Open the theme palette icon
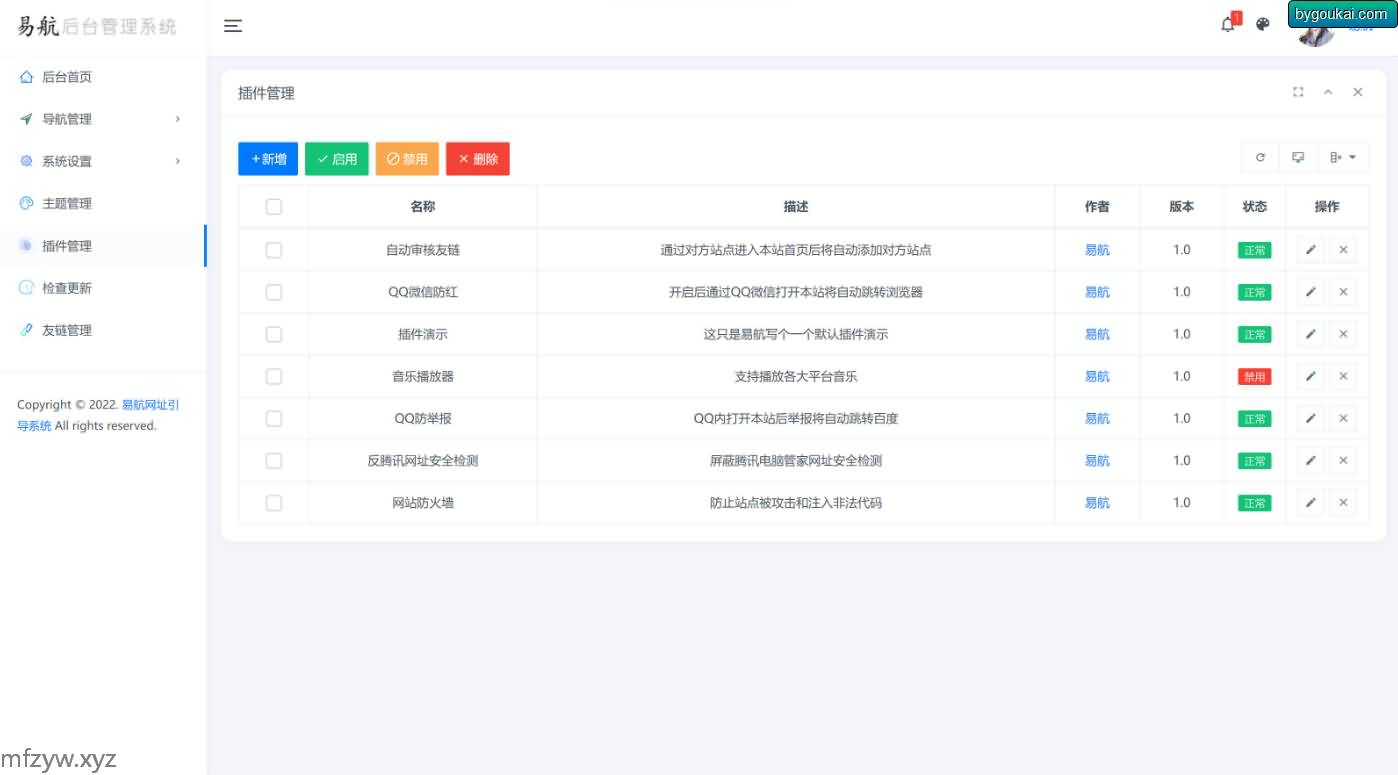The height and width of the screenshot is (775, 1398). coord(1263,25)
